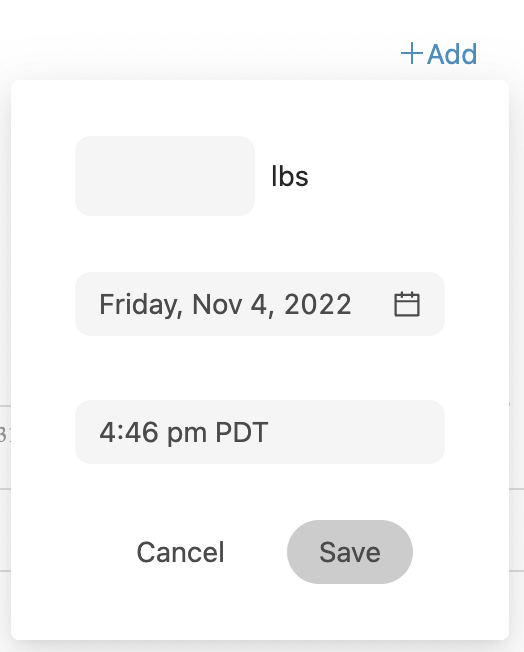The height and width of the screenshot is (652, 524).
Task: Open the calendar picker icon
Action: (x=407, y=304)
